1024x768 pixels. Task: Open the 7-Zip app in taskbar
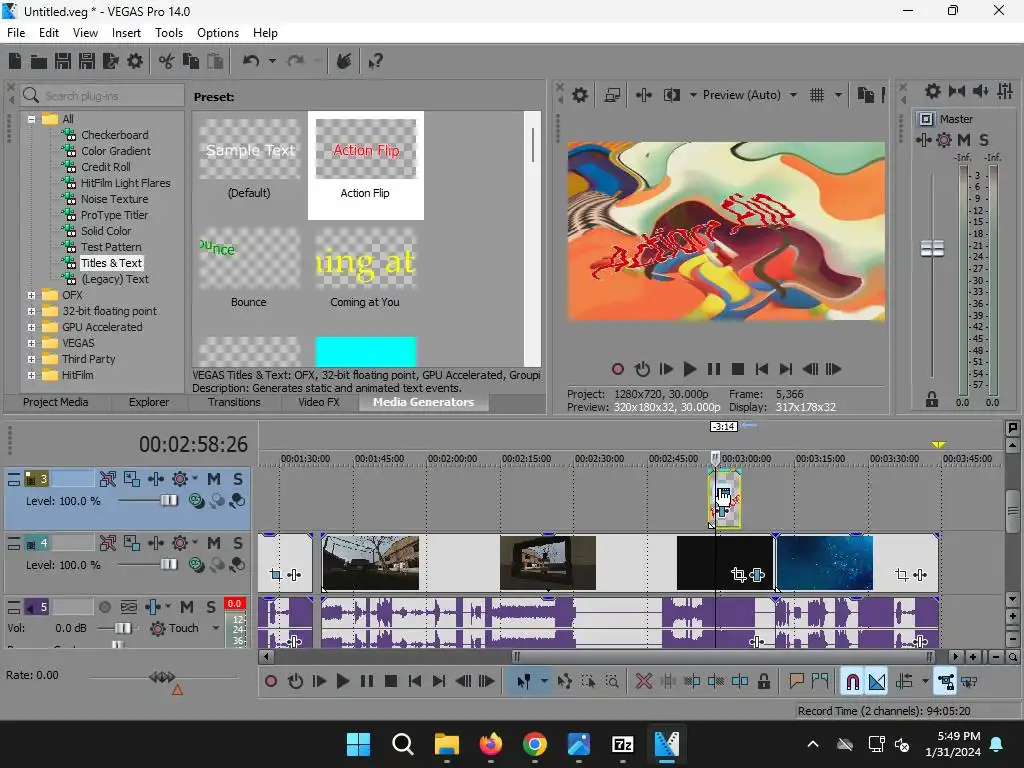click(x=622, y=744)
